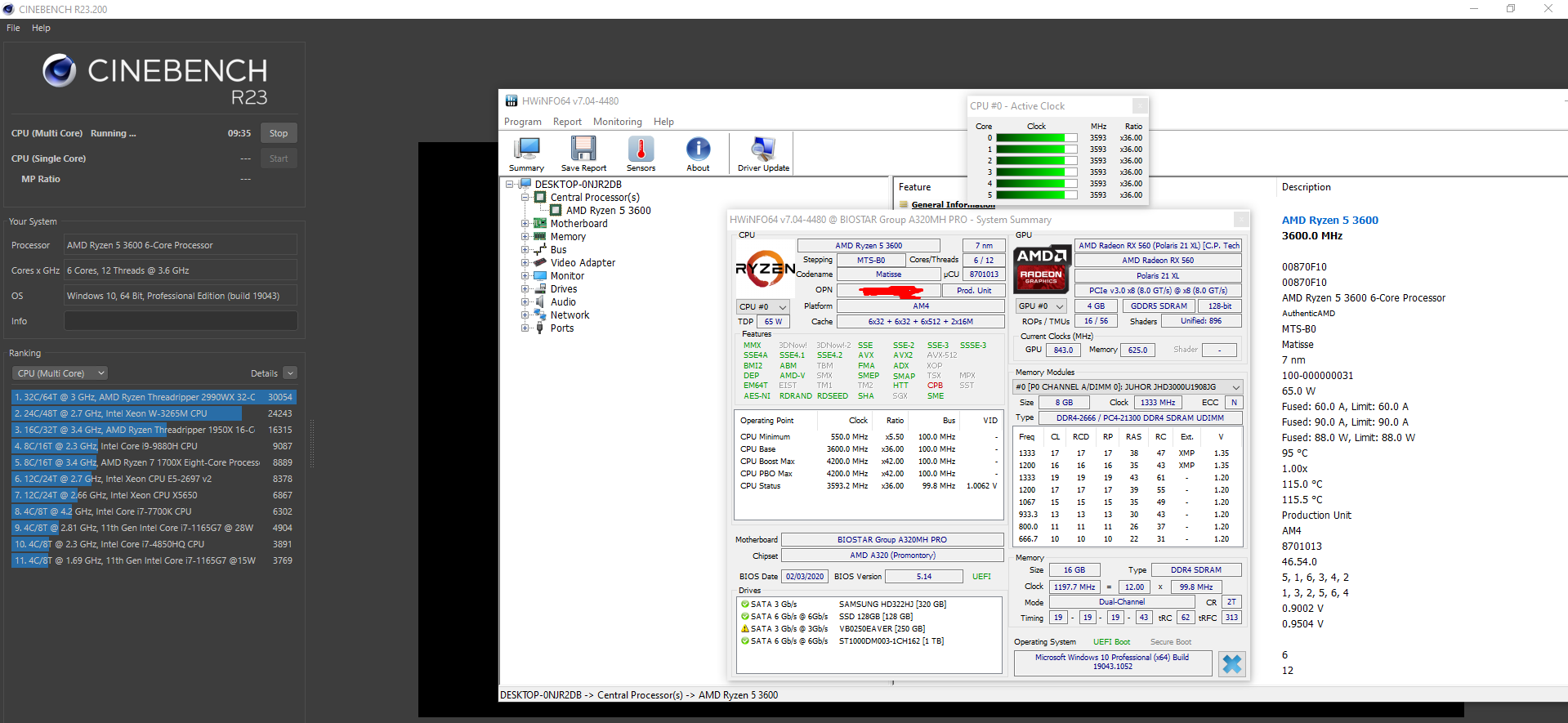Select the Video Adapter icon in the tree
Viewport: 1568px width, 723px height.
[539, 262]
